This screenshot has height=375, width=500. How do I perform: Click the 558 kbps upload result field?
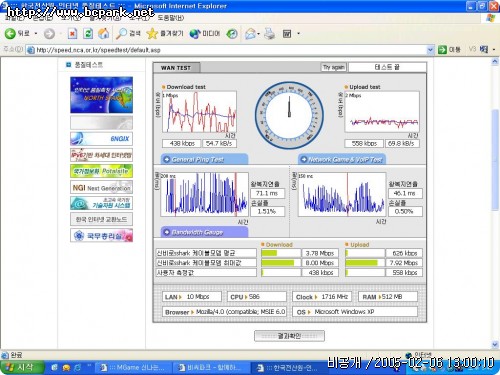[364, 143]
